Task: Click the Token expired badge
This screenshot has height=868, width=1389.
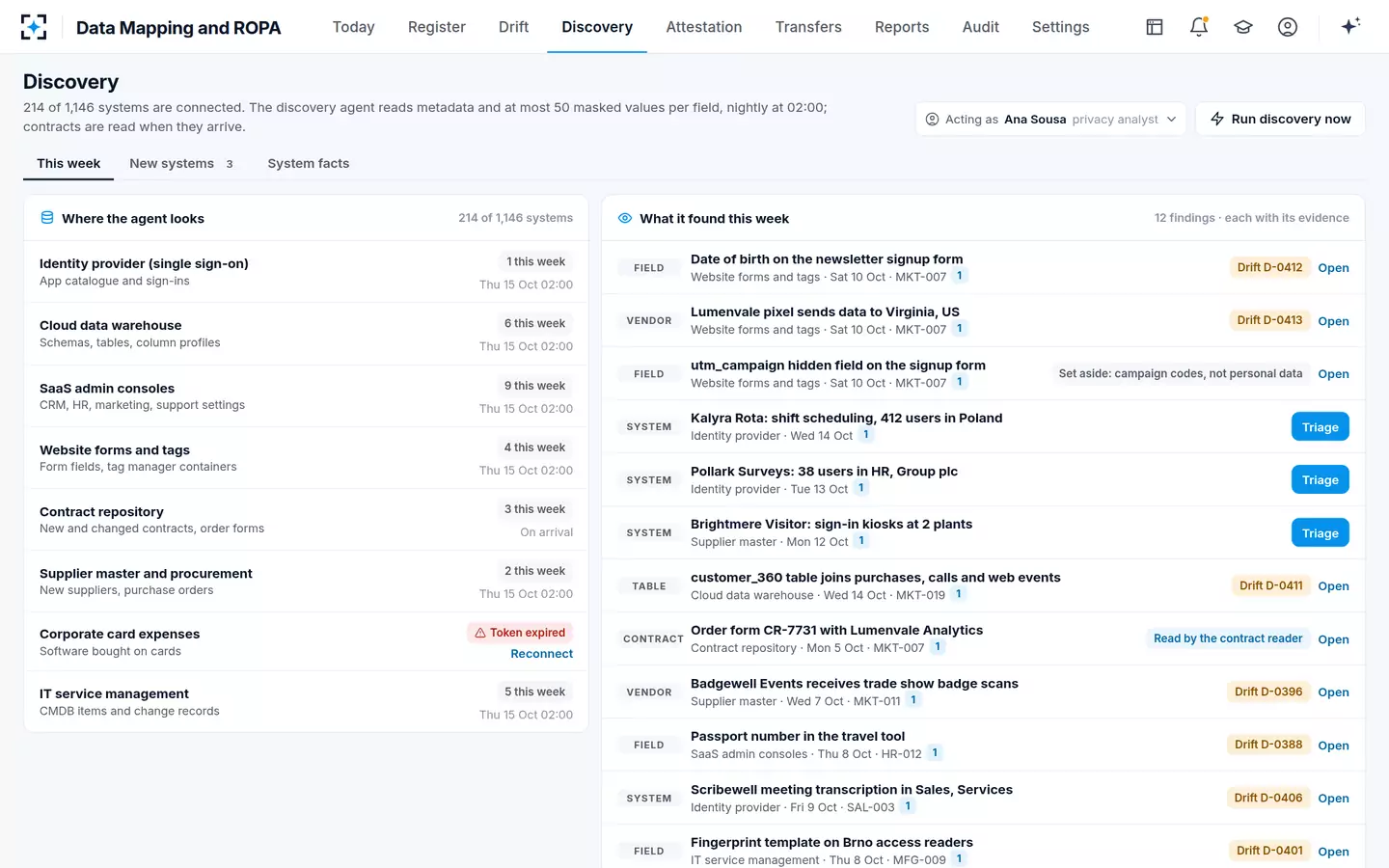Action: tap(521, 633)
